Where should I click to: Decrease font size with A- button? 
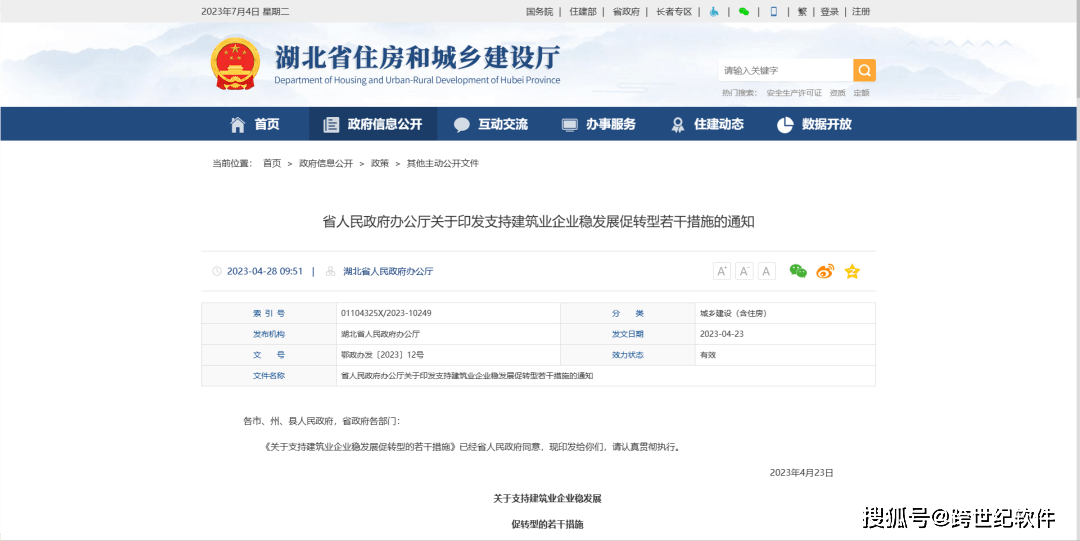744,272
